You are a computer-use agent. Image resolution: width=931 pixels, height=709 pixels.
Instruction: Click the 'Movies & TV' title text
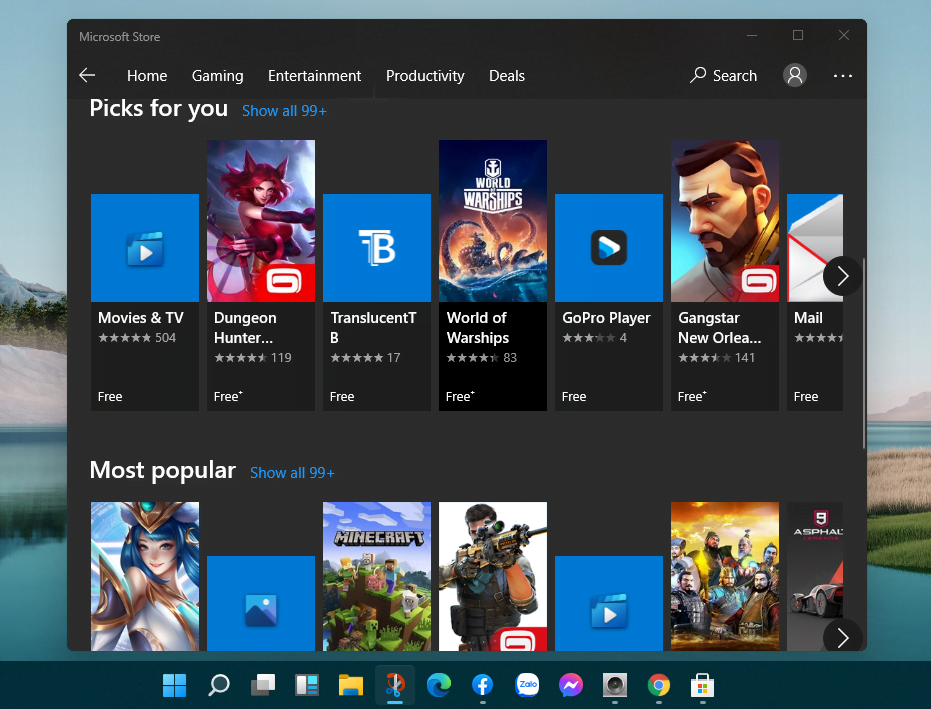141,318
